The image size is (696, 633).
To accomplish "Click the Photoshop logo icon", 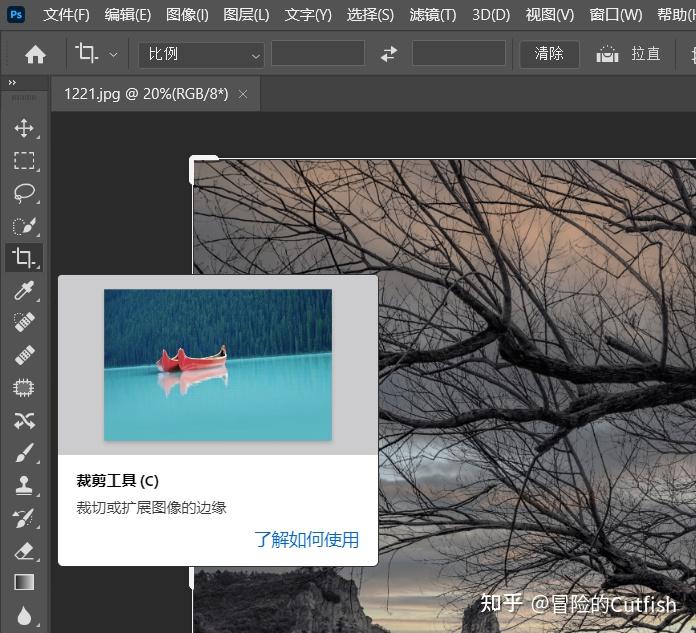I will coord(16,15).
